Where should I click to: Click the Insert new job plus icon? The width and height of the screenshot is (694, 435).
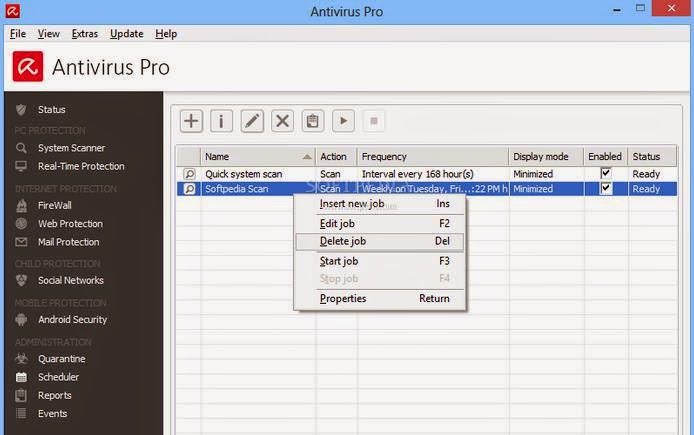[191, 121]
